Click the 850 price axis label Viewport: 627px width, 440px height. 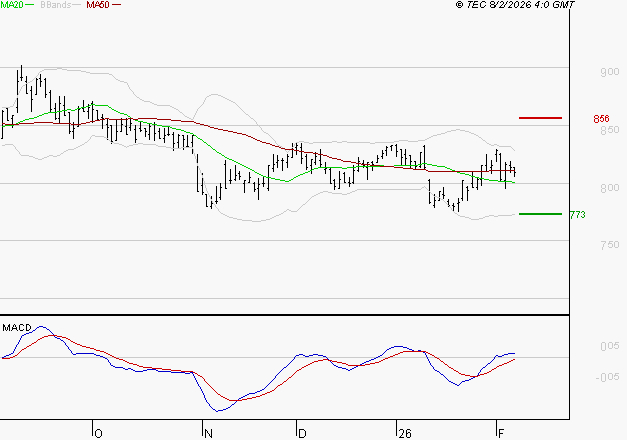coord(609,130)
